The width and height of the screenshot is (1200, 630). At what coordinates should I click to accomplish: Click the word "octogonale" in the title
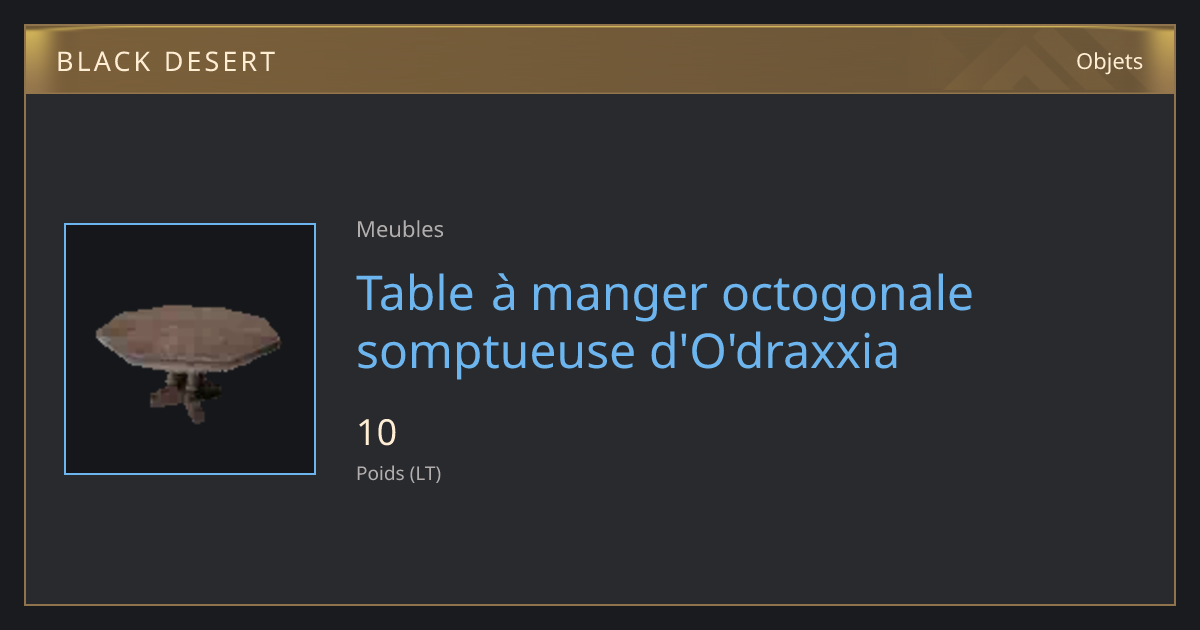pyautogui.click(x=847, y=295)
